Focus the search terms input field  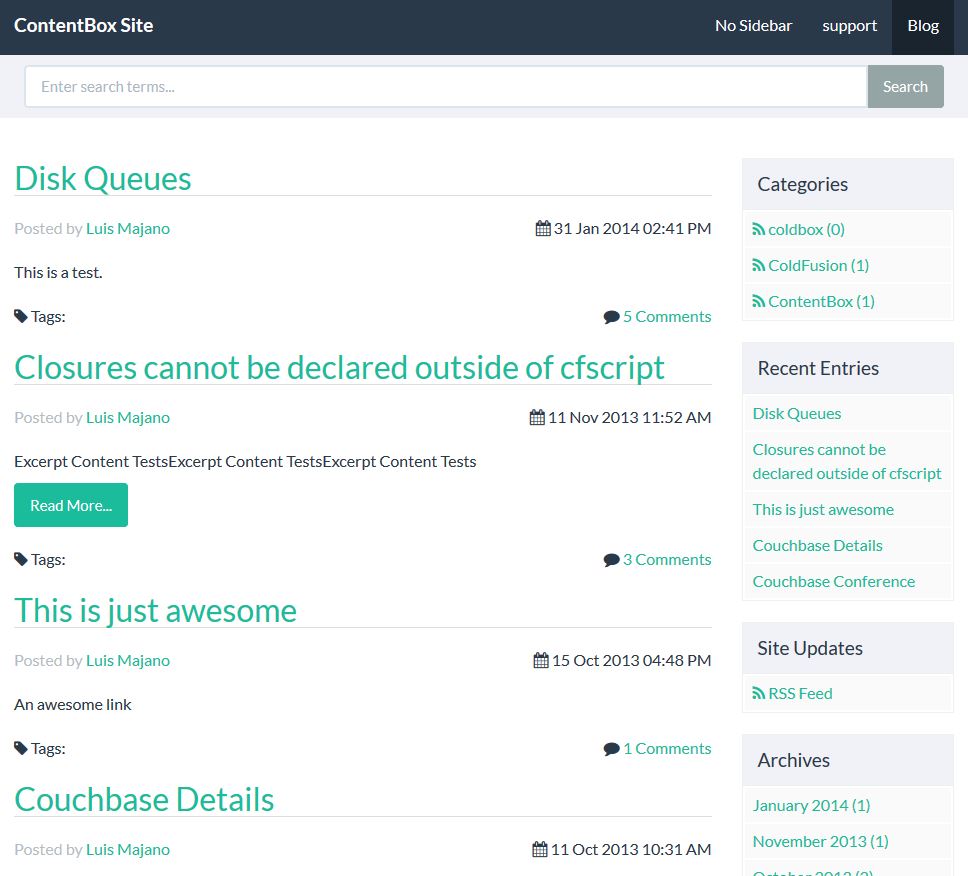445,87
